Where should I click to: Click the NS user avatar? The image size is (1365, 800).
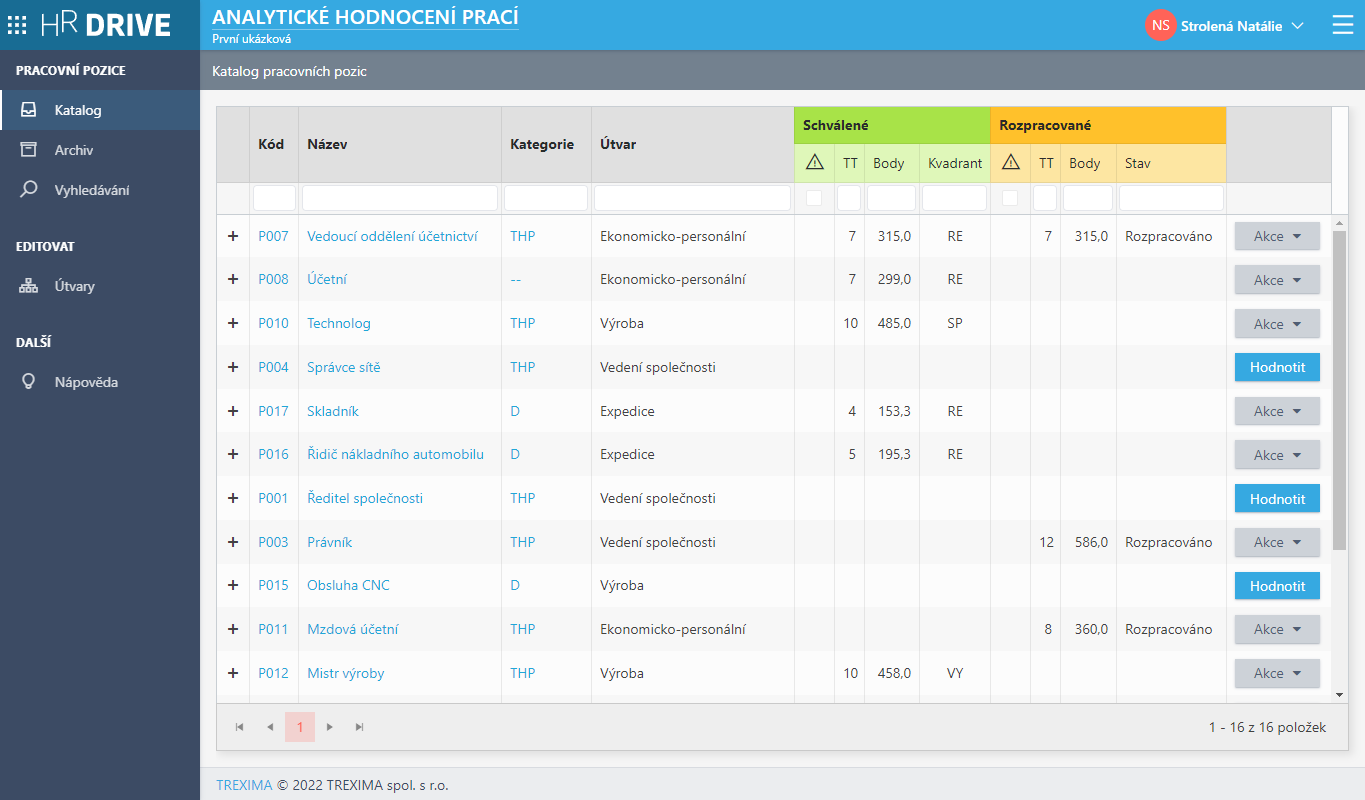click(x=1160, y=26)
